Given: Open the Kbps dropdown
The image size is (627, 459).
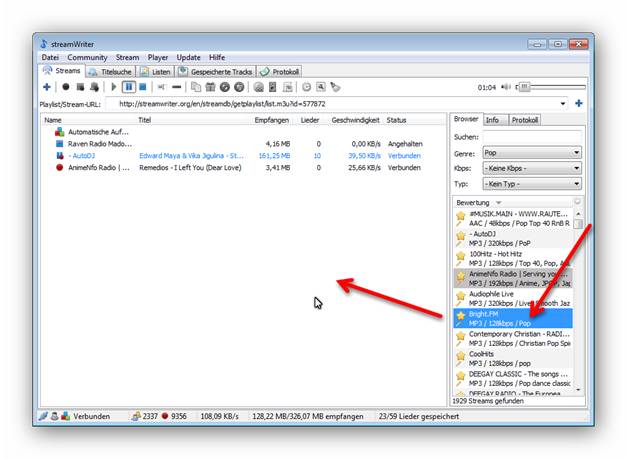Looking at the screenshot, I should 532,168.
